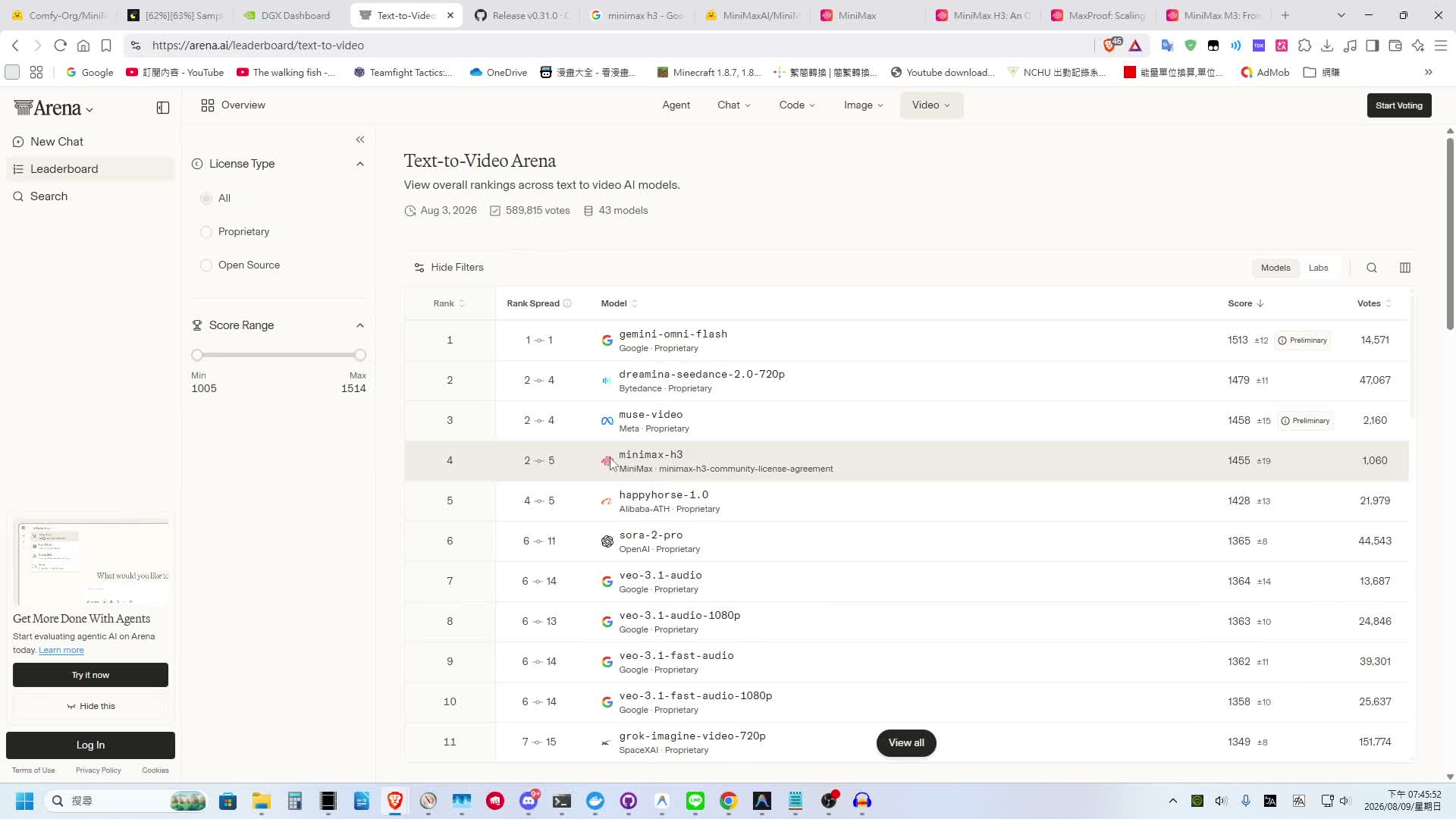Open the agents promo thumbnail image
This screenshot has width=1456, height=819.
click(x=90, y=562)
